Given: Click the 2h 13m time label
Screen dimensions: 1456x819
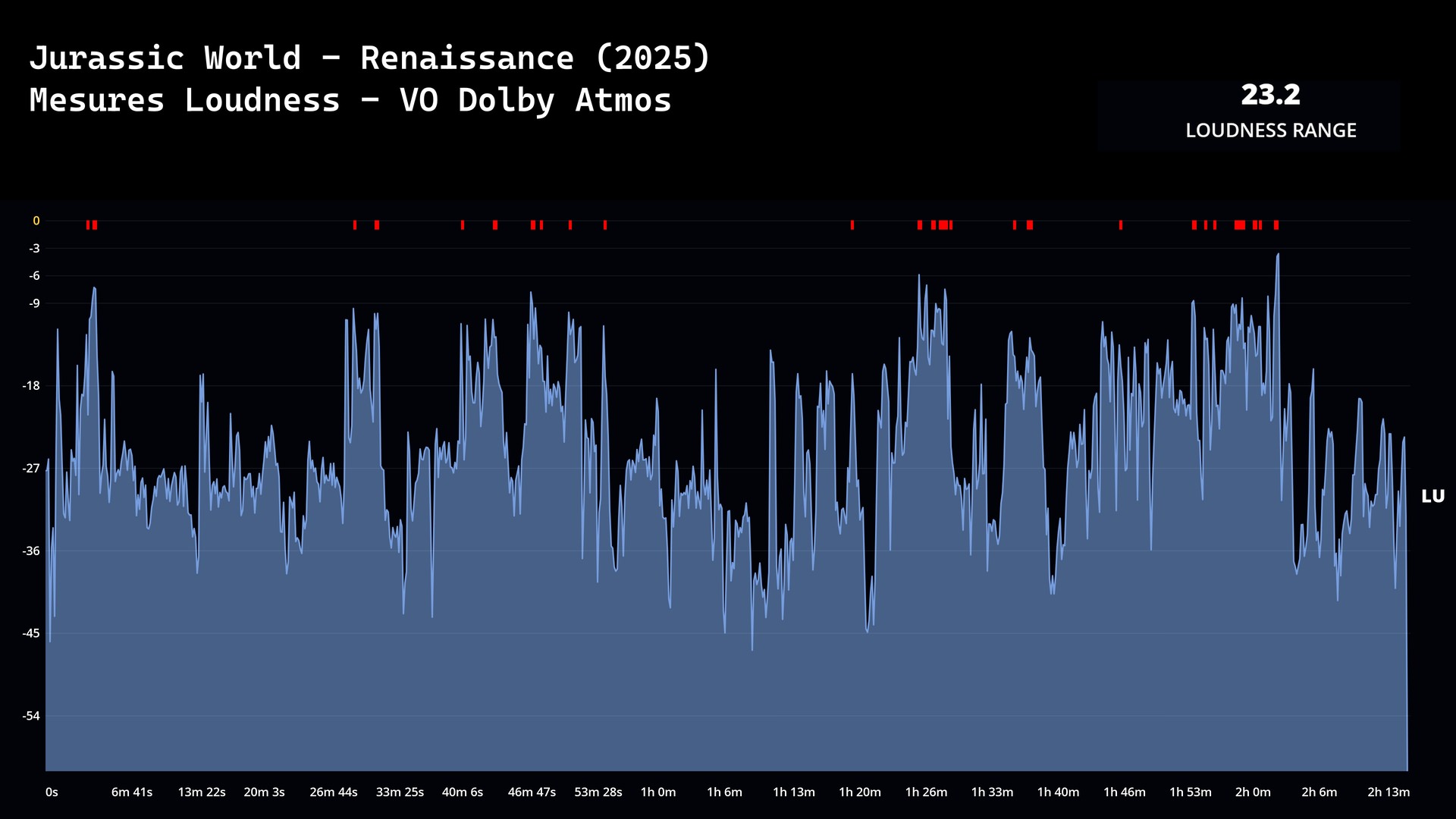Looking at the screenshot, I should coord(1388,792).
